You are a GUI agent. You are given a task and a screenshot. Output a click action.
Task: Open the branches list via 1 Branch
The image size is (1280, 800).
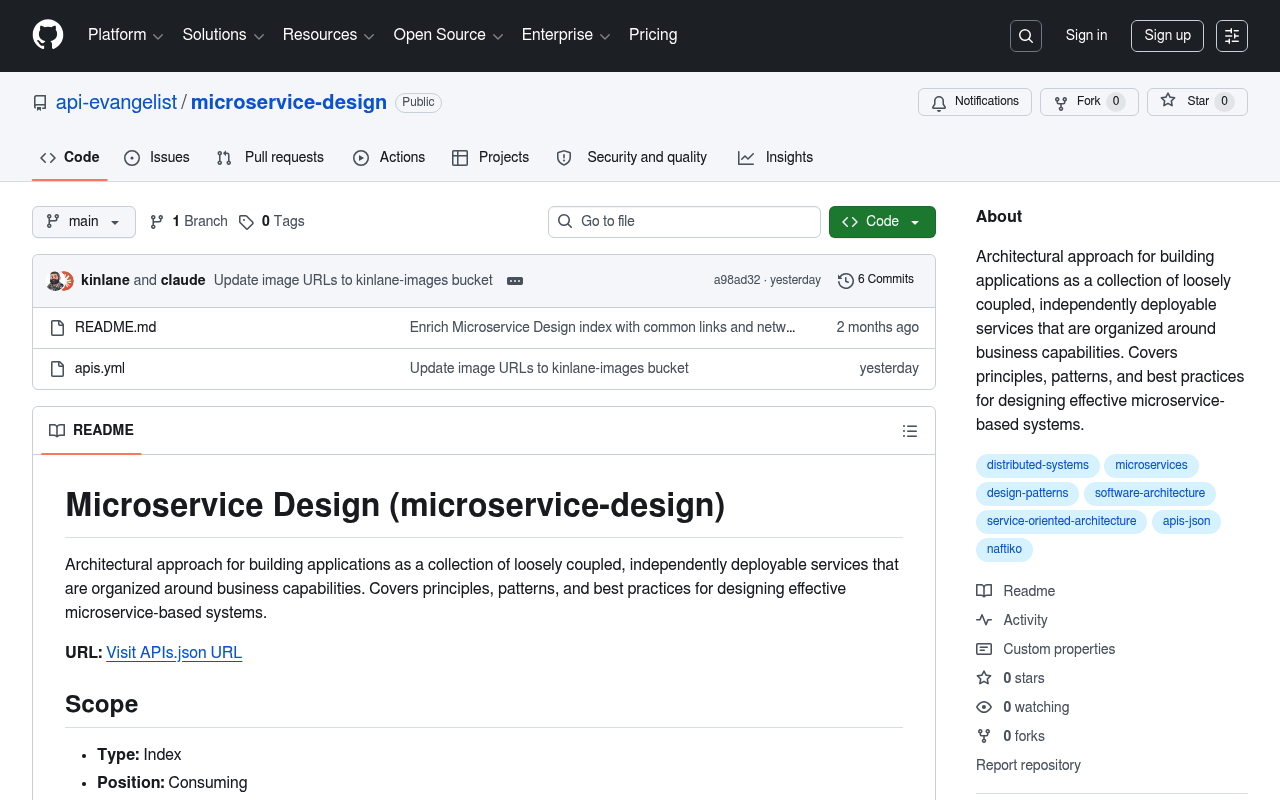(x=189, y=222)
